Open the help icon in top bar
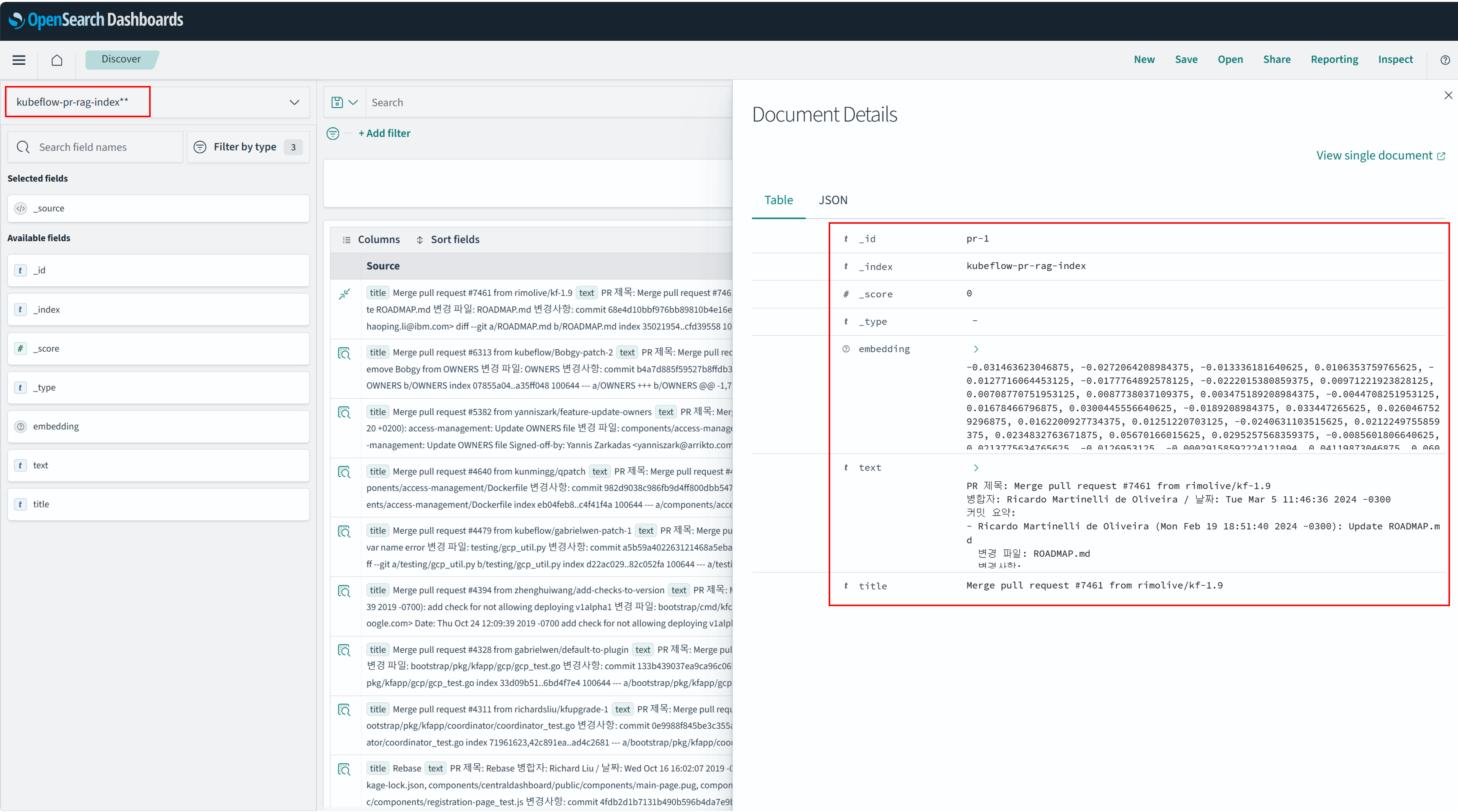The width and height of the screenshot is (1458, 812). pos(1445,60)
